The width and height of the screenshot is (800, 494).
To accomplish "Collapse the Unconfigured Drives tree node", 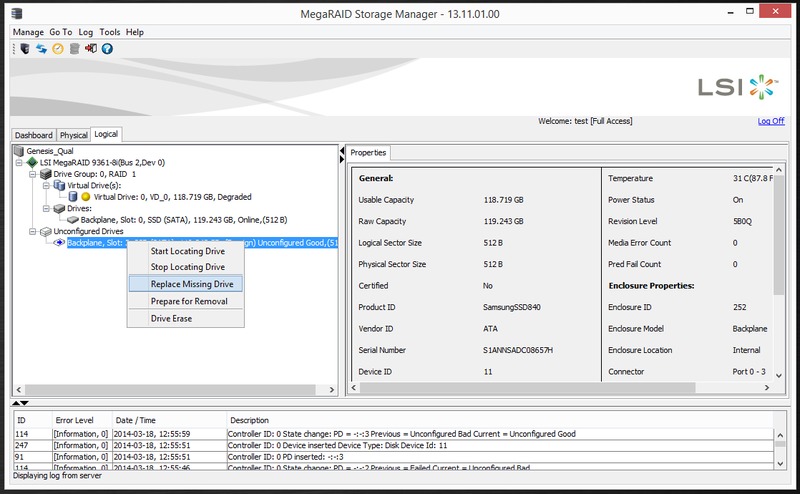I will coord(32,231).
